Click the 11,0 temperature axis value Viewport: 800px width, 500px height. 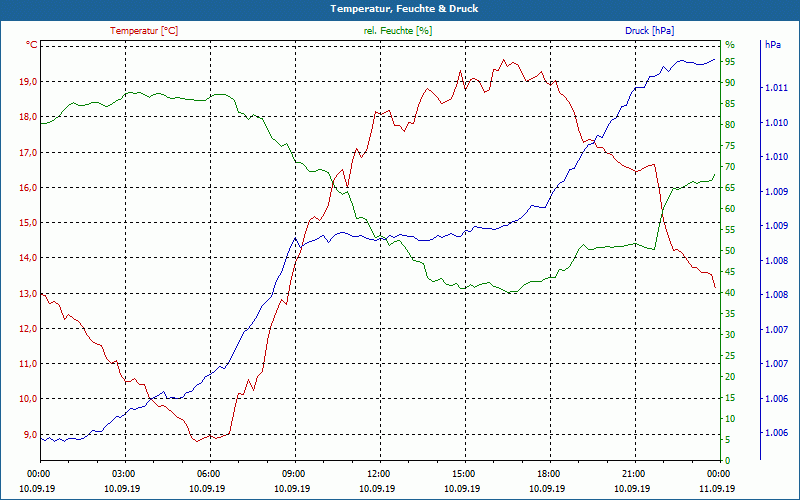tap(28, 364)
